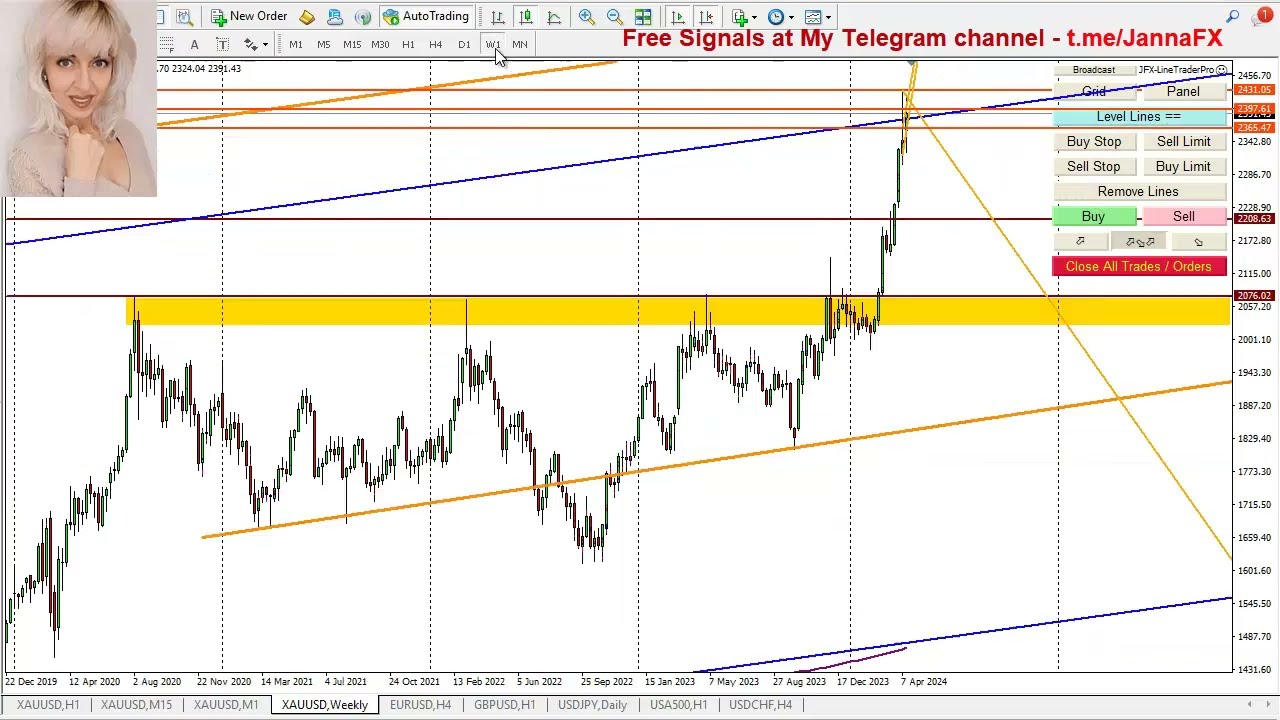
Task: Click the 2208.63 price level label
Action: point(1254,218)
